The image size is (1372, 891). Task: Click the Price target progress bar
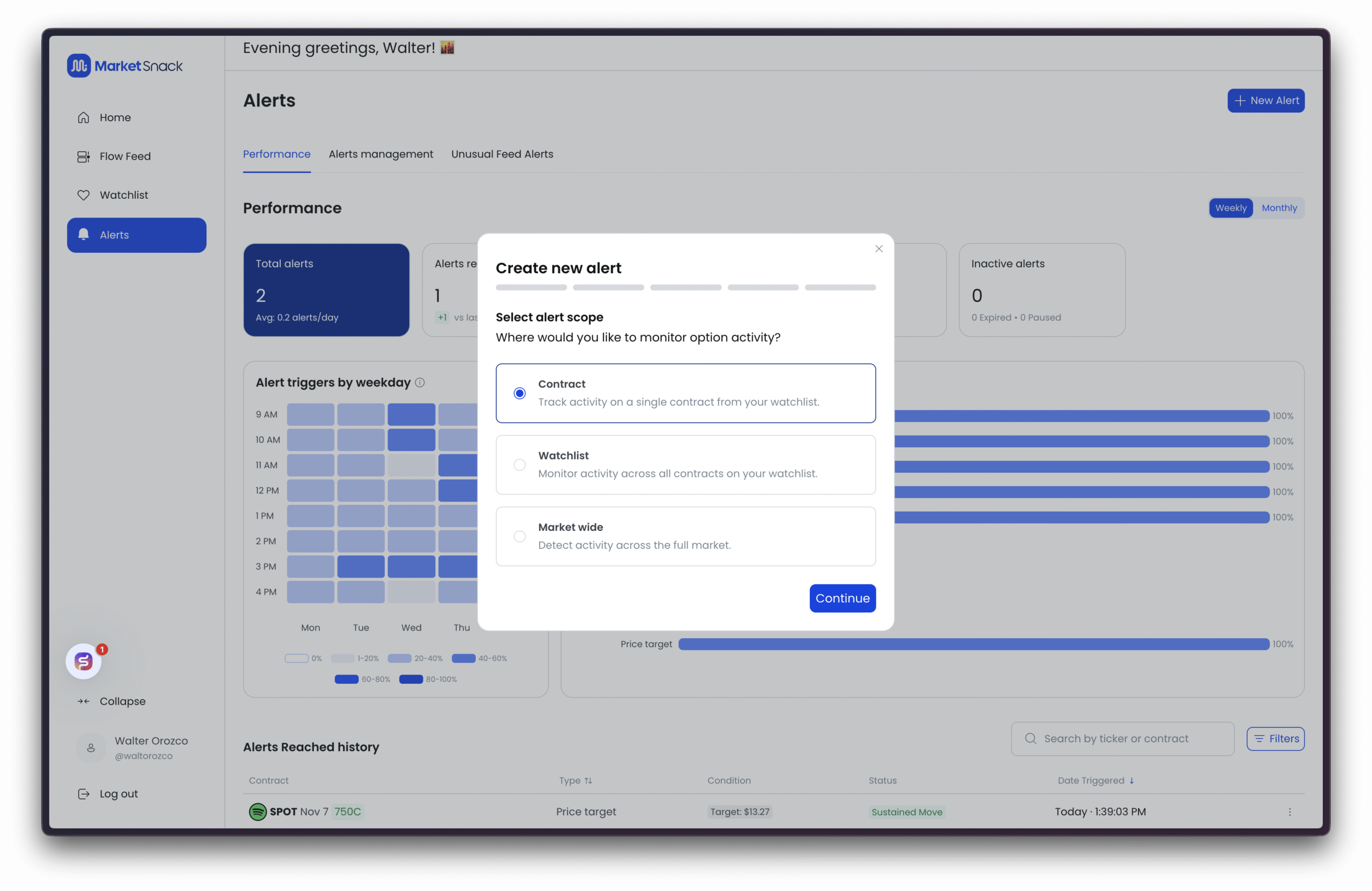(x=973, y=644)
